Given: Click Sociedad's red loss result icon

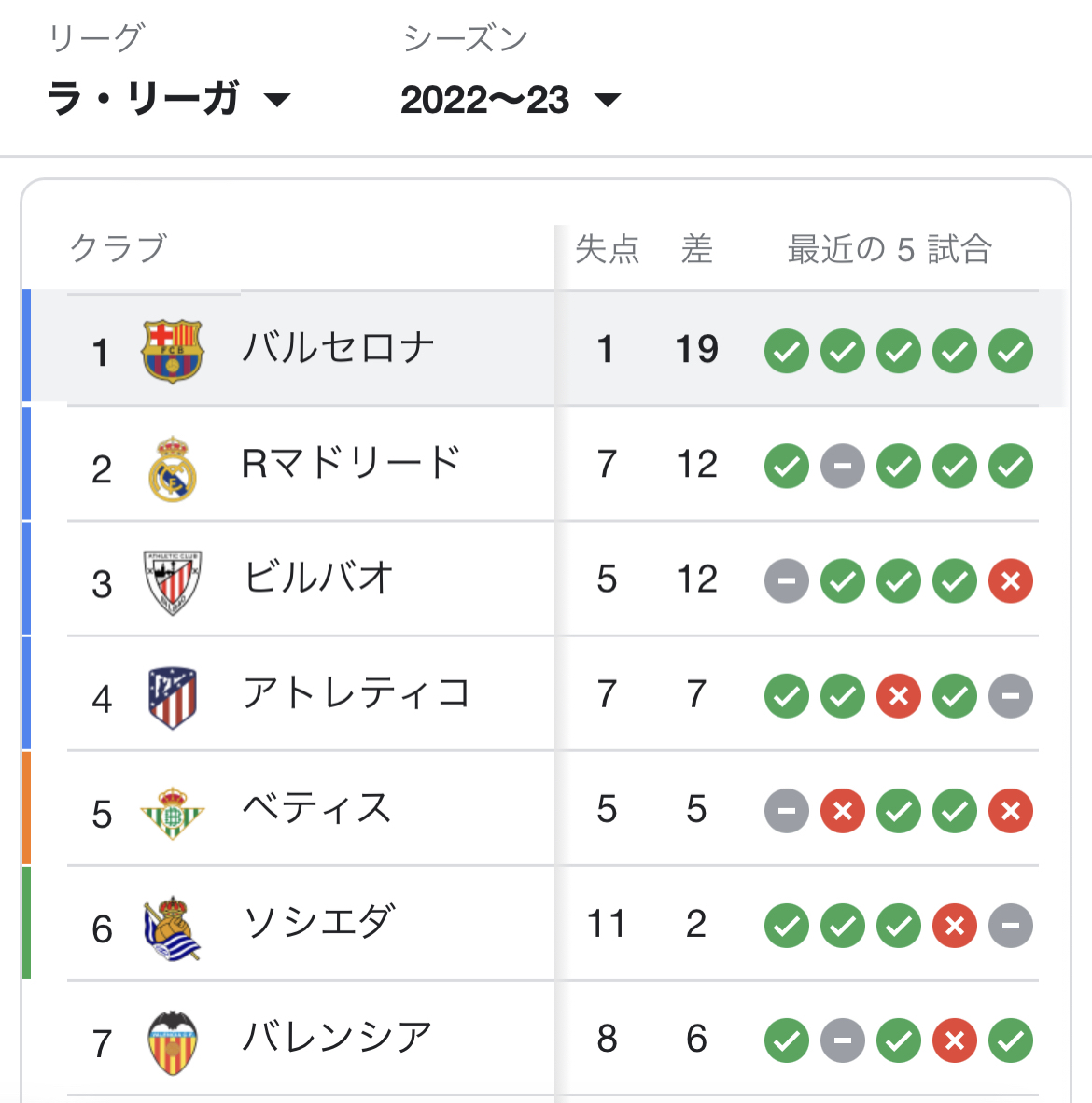Looking at the screenshot, I should [x=955, y=927].
